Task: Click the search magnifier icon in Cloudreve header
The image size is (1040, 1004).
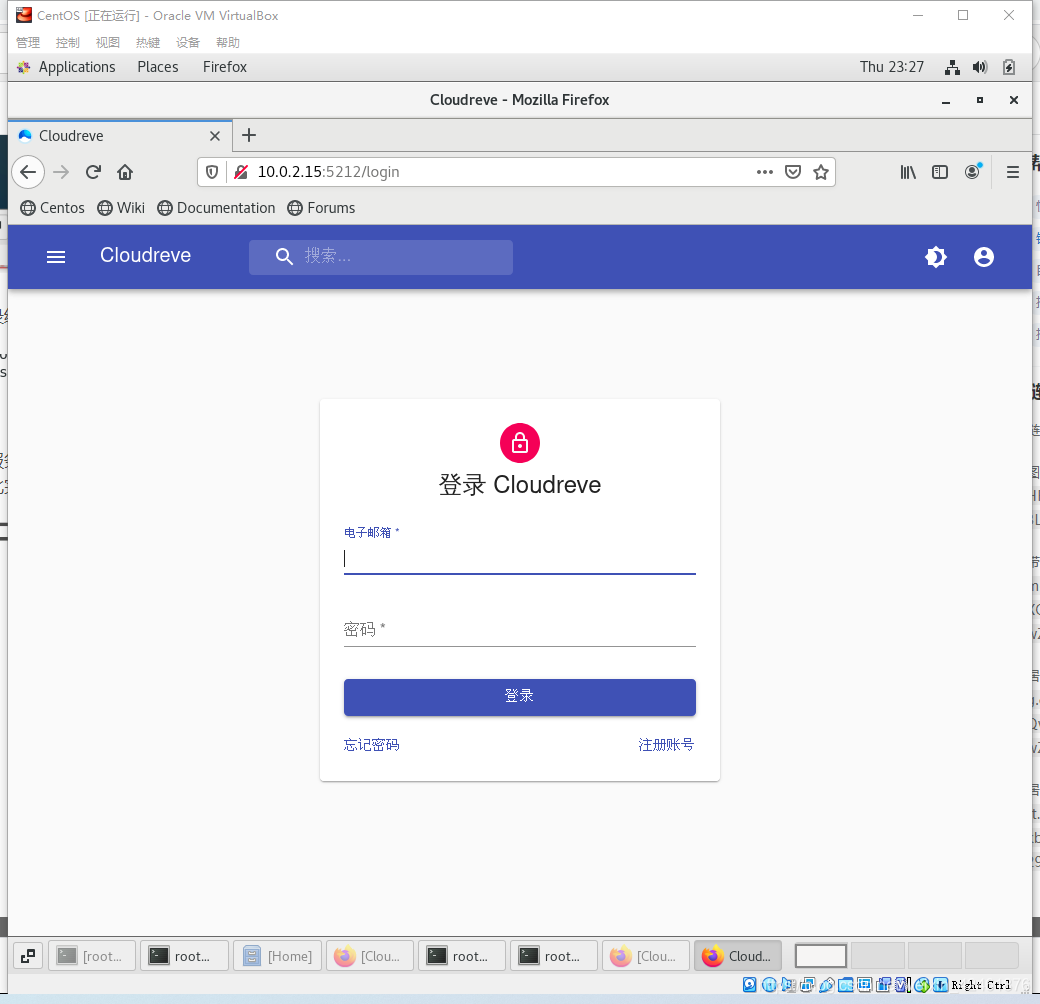Action: [284, 257]
